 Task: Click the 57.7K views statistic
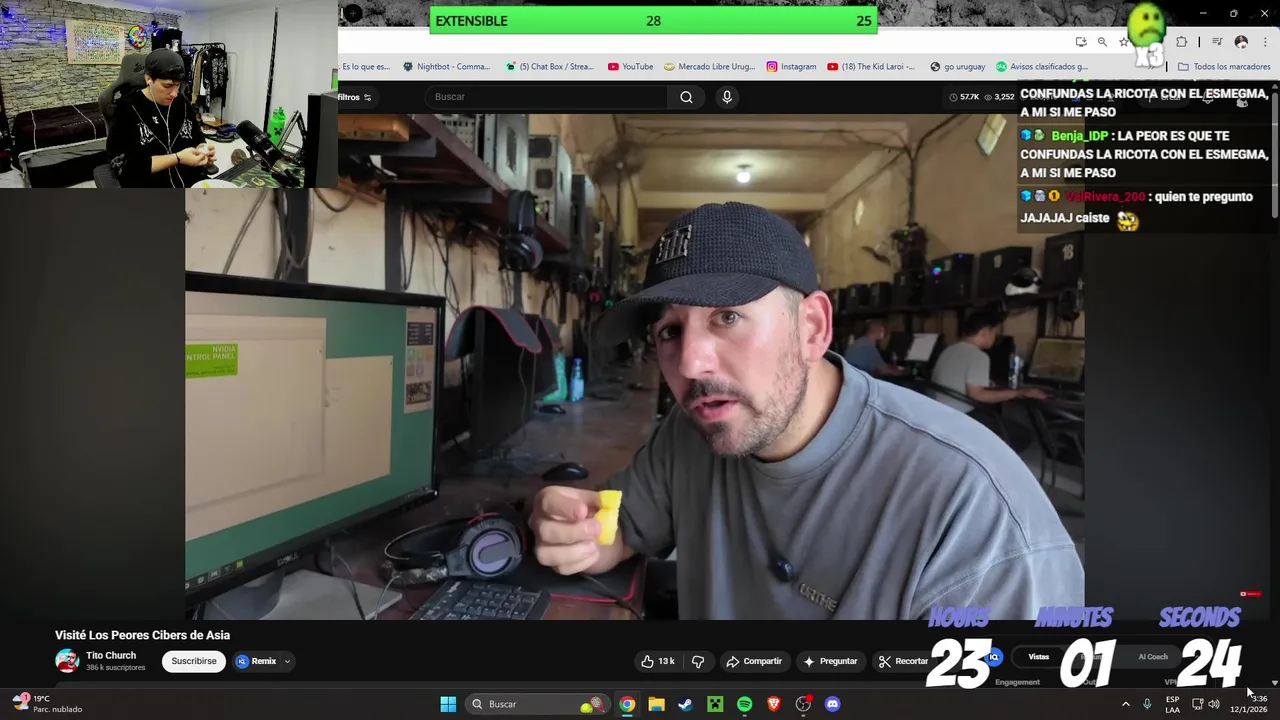(964, 97)
